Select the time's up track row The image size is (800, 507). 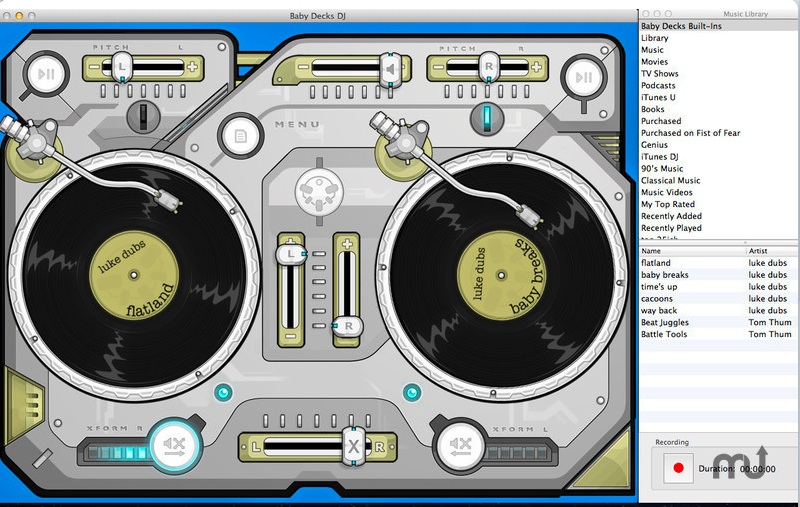(718, 287)
